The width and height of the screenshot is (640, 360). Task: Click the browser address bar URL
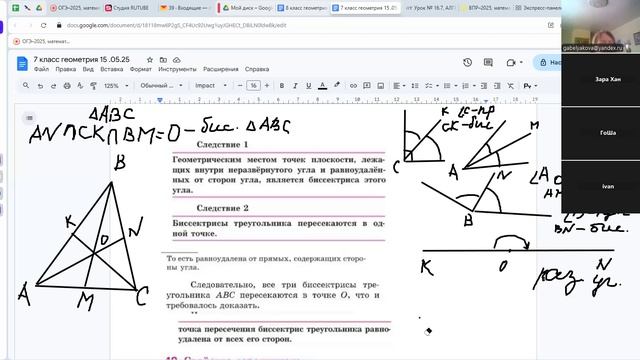(x=176, y=25)
